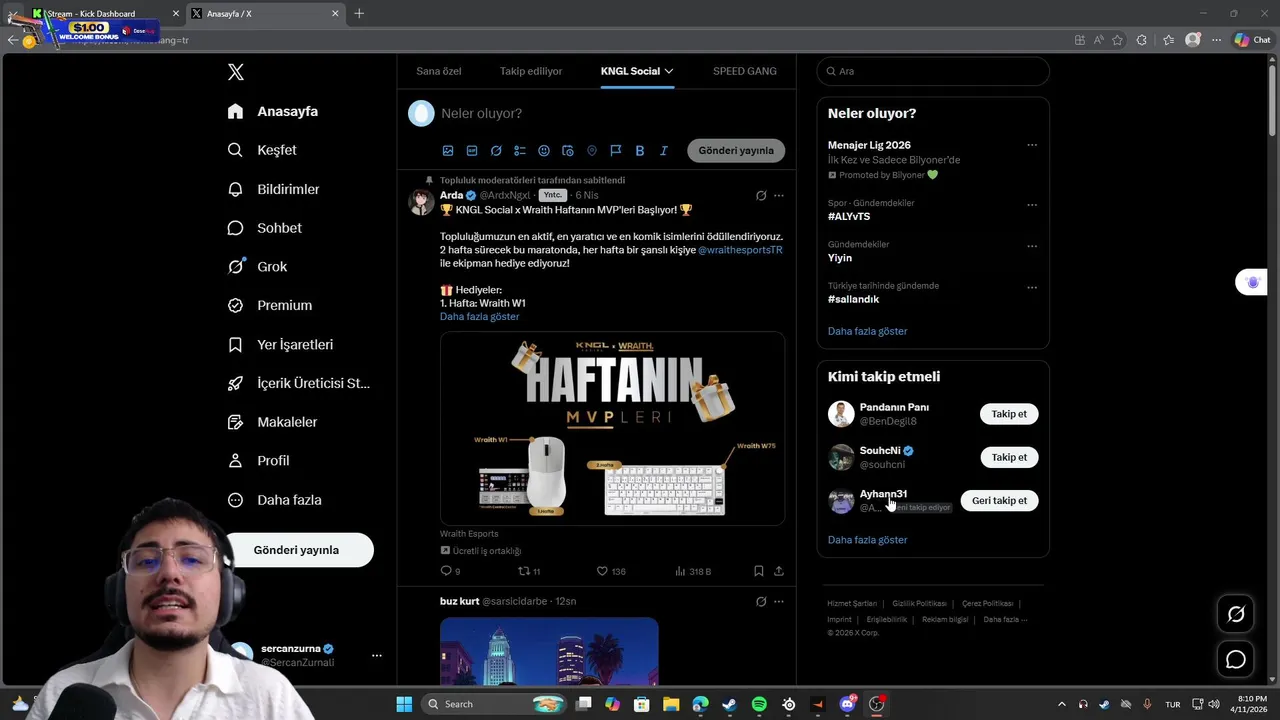
Task: Open the GIF picker in composer
Action: pyautogui.click(x=472, y=151)
